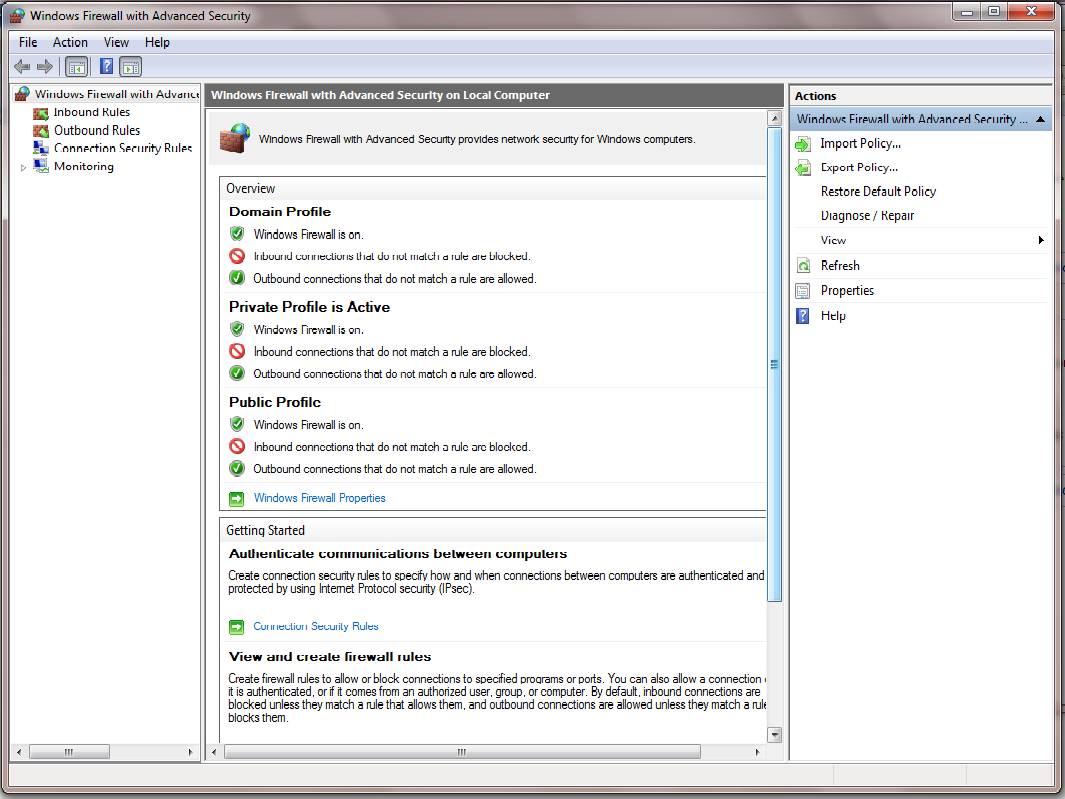
Task: Click the tree pane right scroll arrow
Action: tap(190, 752)
